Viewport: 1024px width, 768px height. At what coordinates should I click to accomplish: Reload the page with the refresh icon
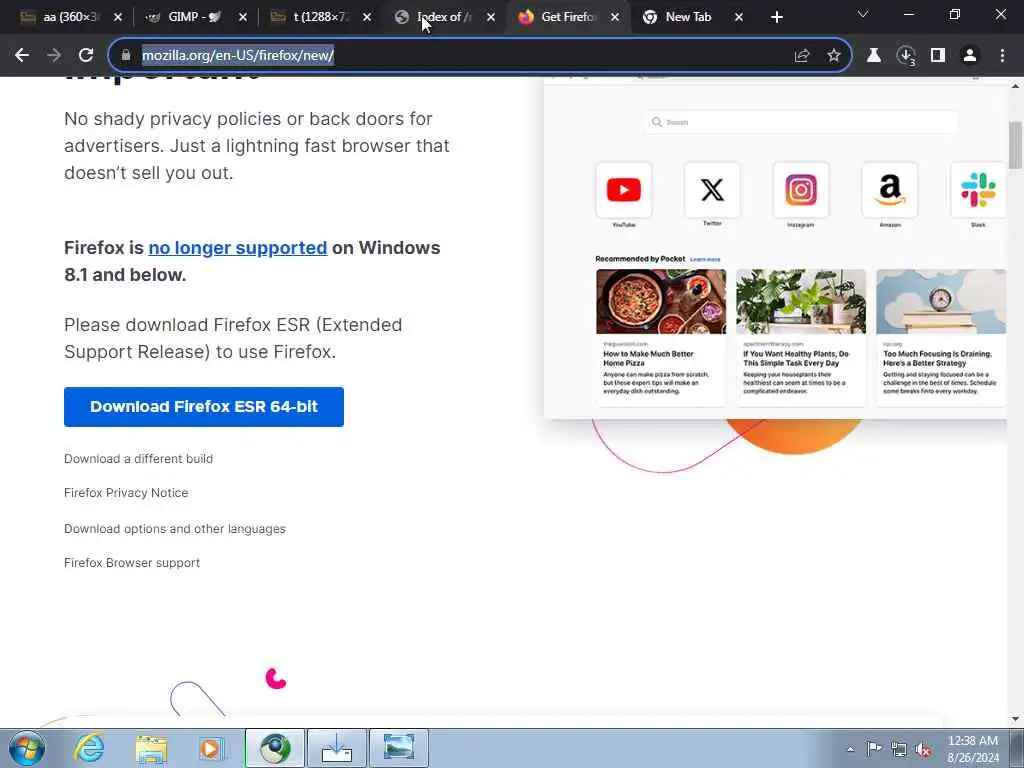pos(86,56)
